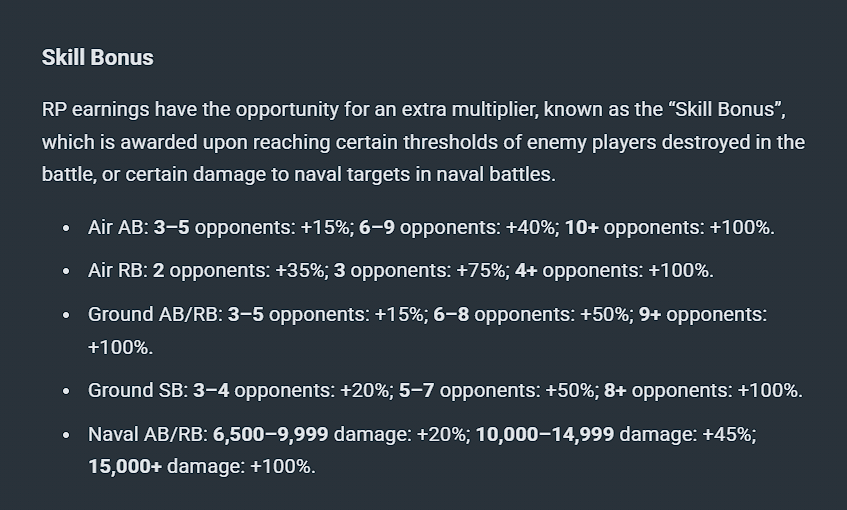Click bold "6–9" in Air AB line
This screenshot has width=847, height=510.
[x=376, y=227]
